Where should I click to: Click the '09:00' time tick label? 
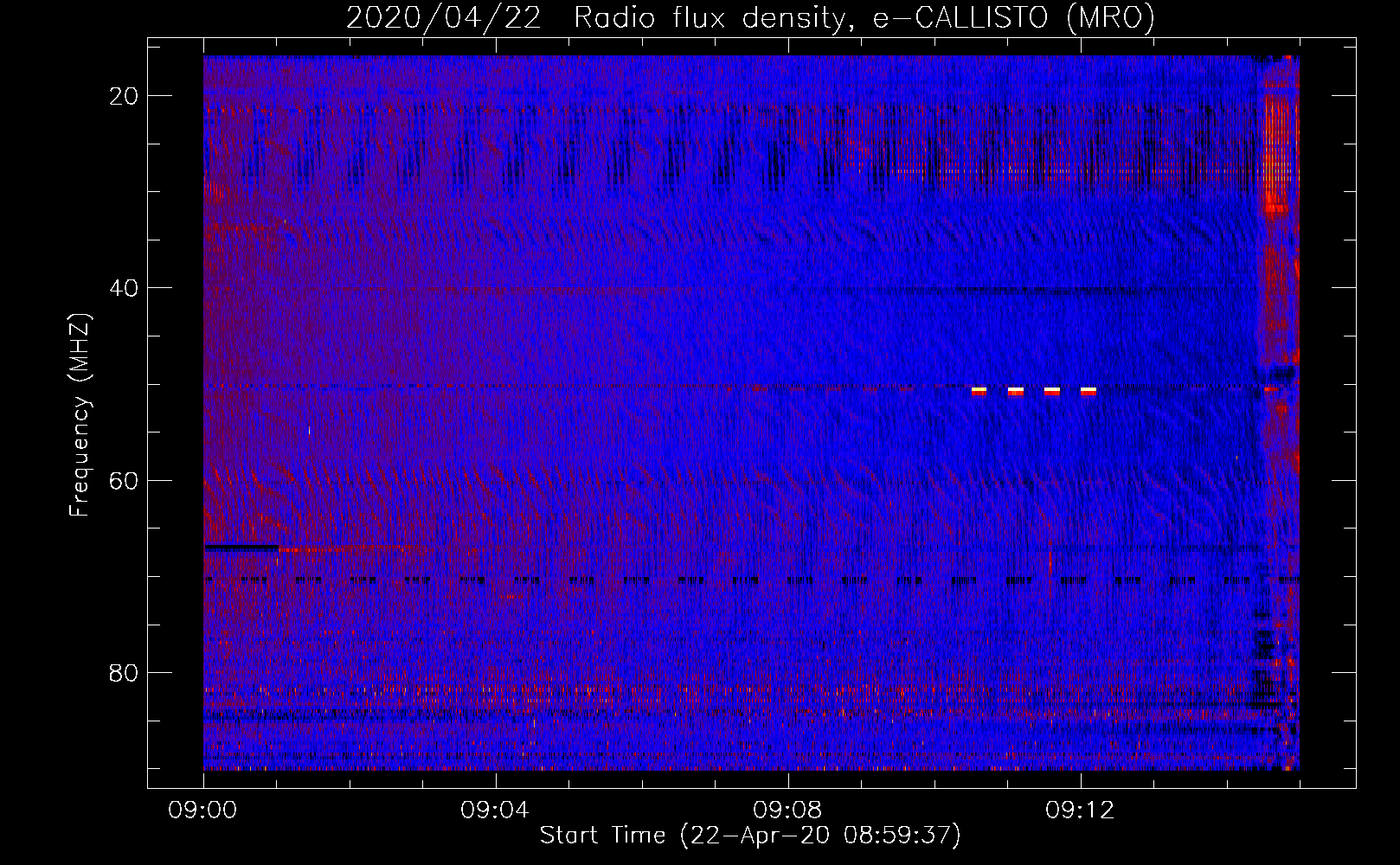(x=203, y=811)
